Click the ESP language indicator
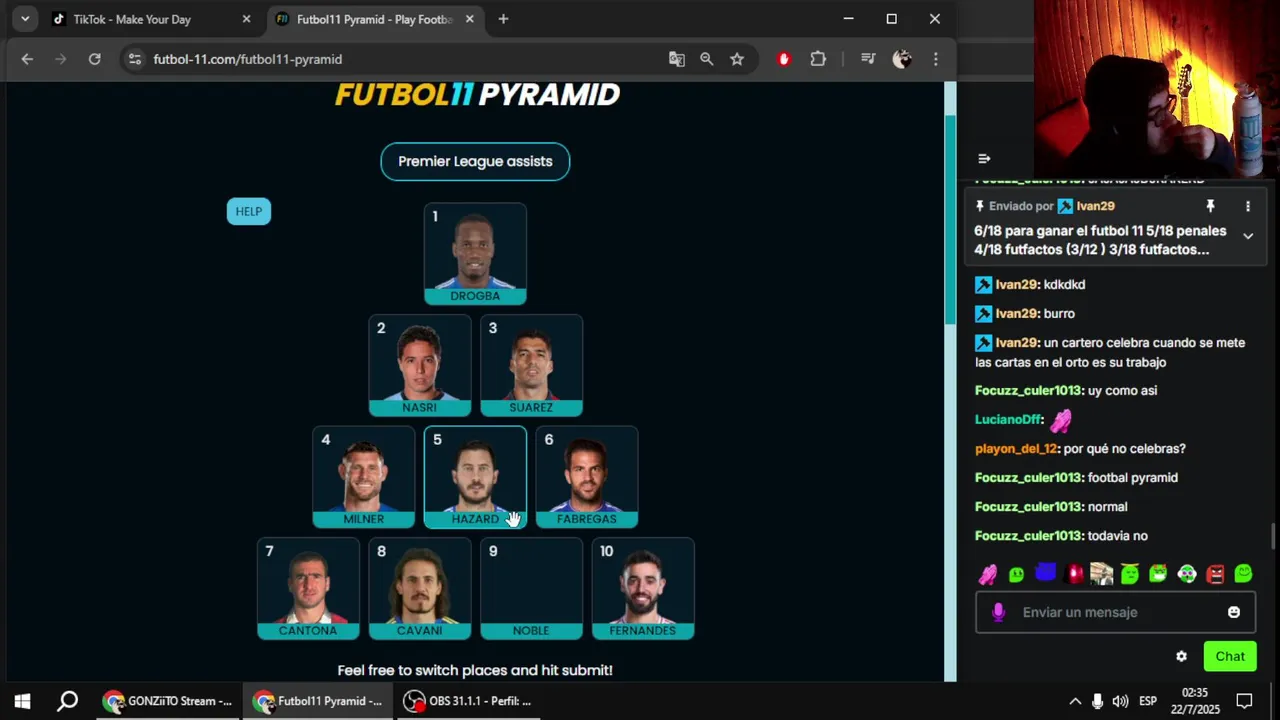Image resolution: width=1280 pixels, height=720 pixels. 1148,701
